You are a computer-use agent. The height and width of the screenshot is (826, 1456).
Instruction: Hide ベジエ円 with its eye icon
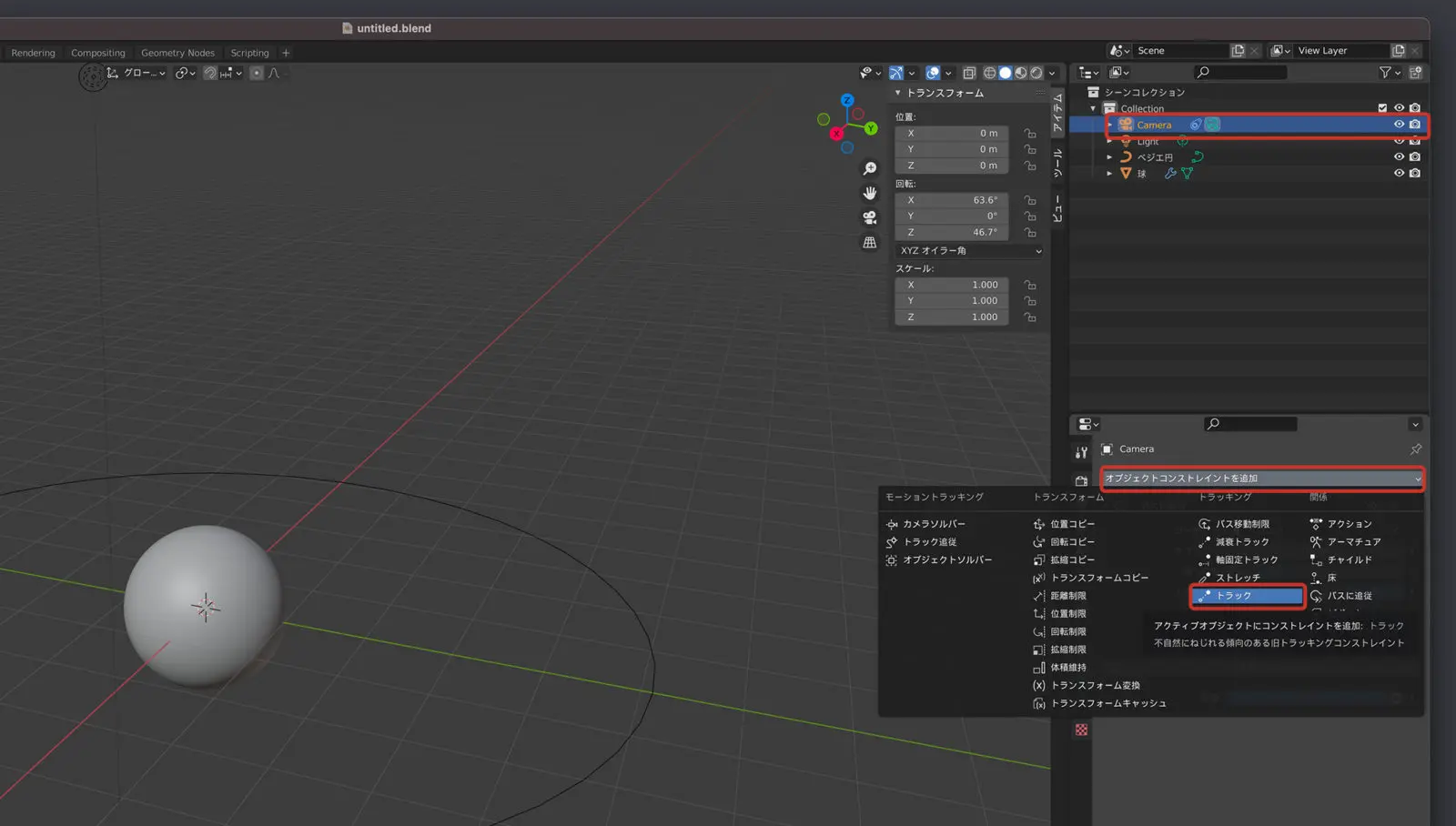coord(1399,156)
